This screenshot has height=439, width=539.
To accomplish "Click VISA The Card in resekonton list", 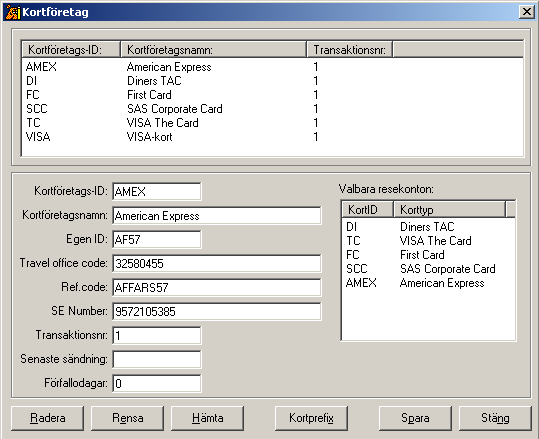I will point(436,241).
